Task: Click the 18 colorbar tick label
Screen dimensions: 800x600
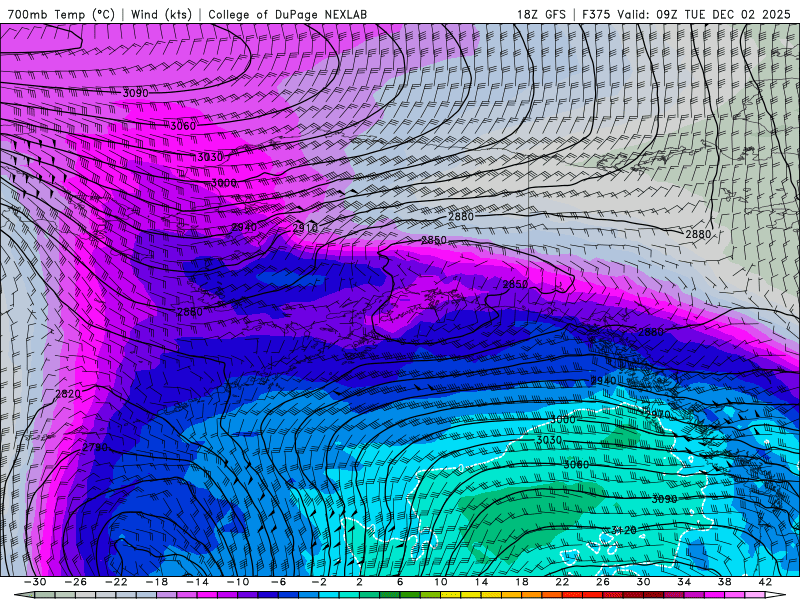Action: [x=521, y=582]
